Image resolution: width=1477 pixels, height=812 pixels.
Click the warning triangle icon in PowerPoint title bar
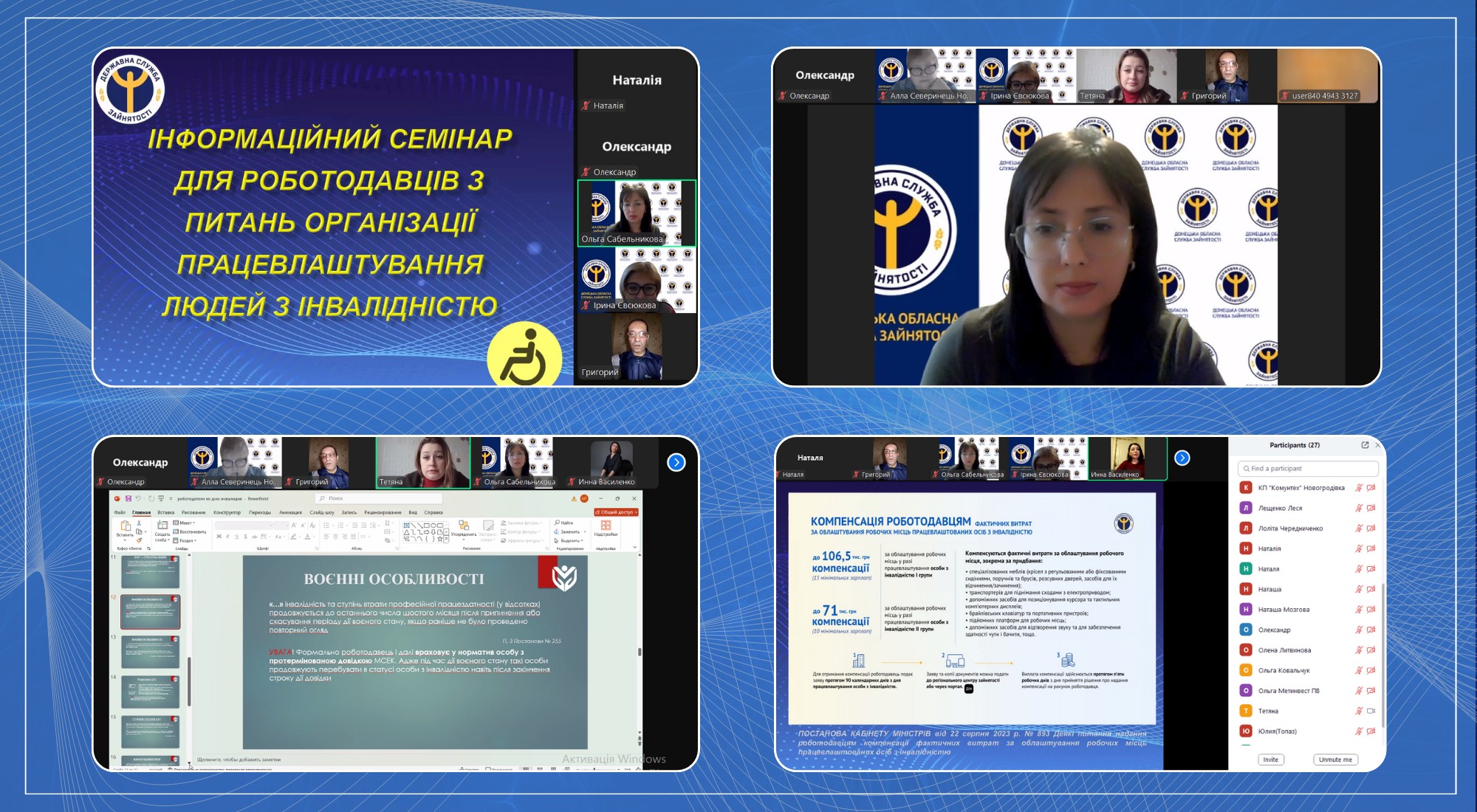click(574, 499)
